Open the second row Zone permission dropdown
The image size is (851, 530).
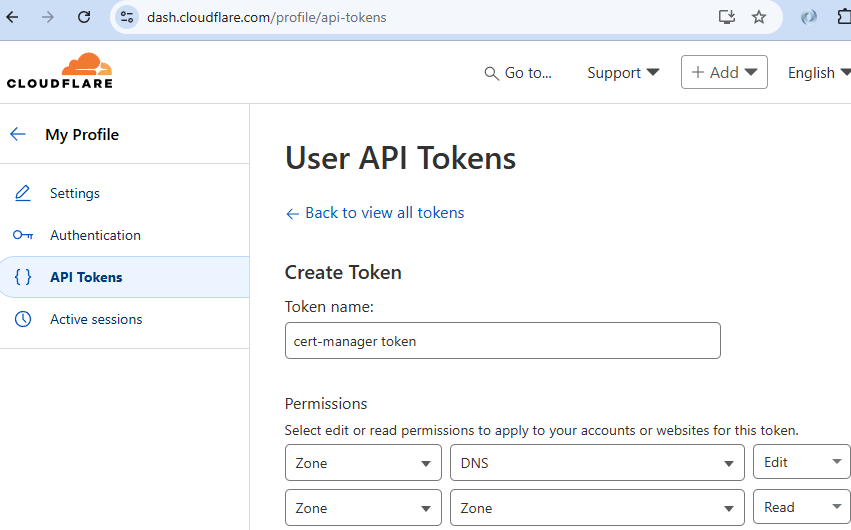tap(597, 508)
